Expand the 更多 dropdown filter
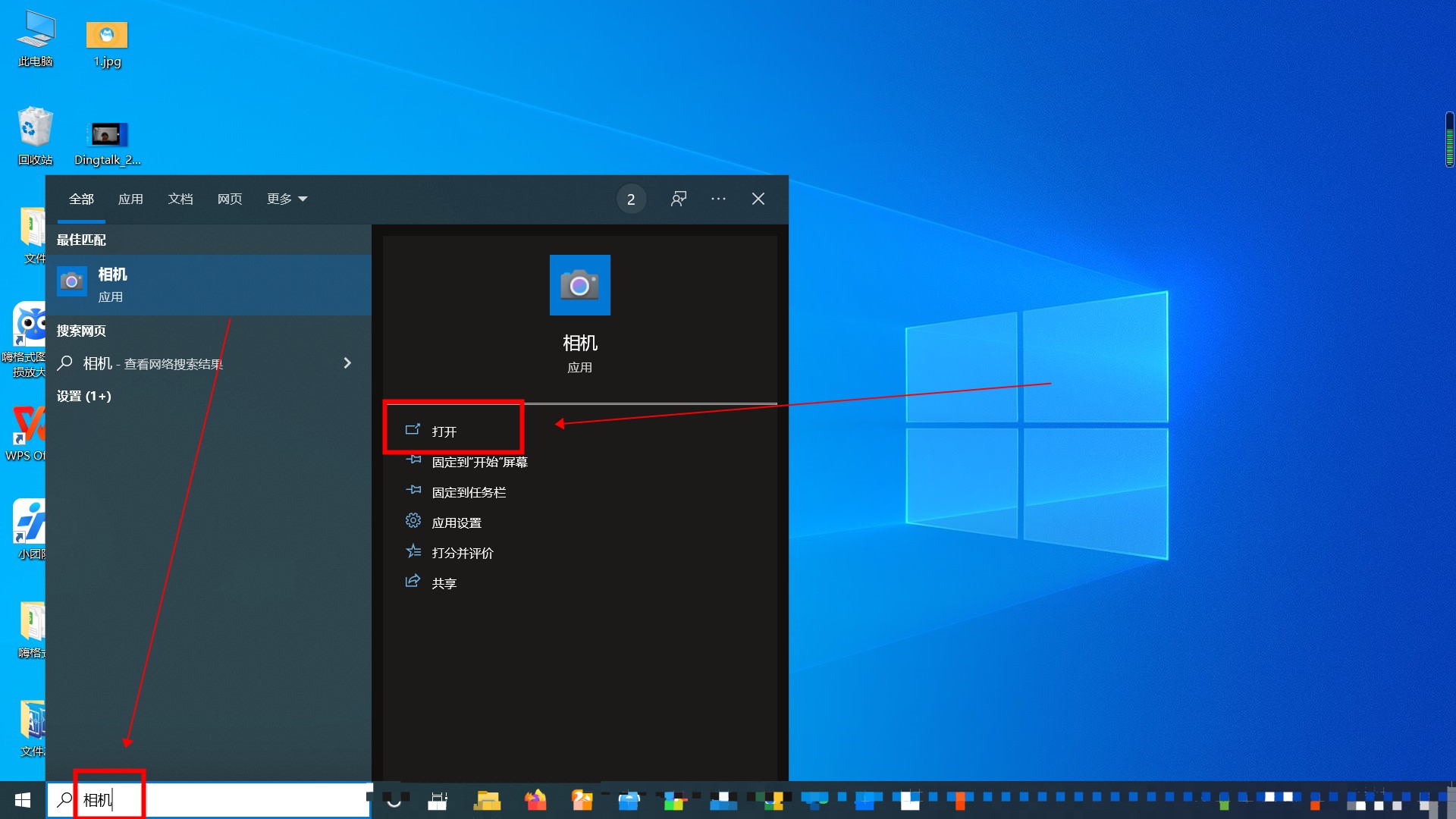This screenshot has width=1456, height=819. pyautogui.click(x=287, y=199)
